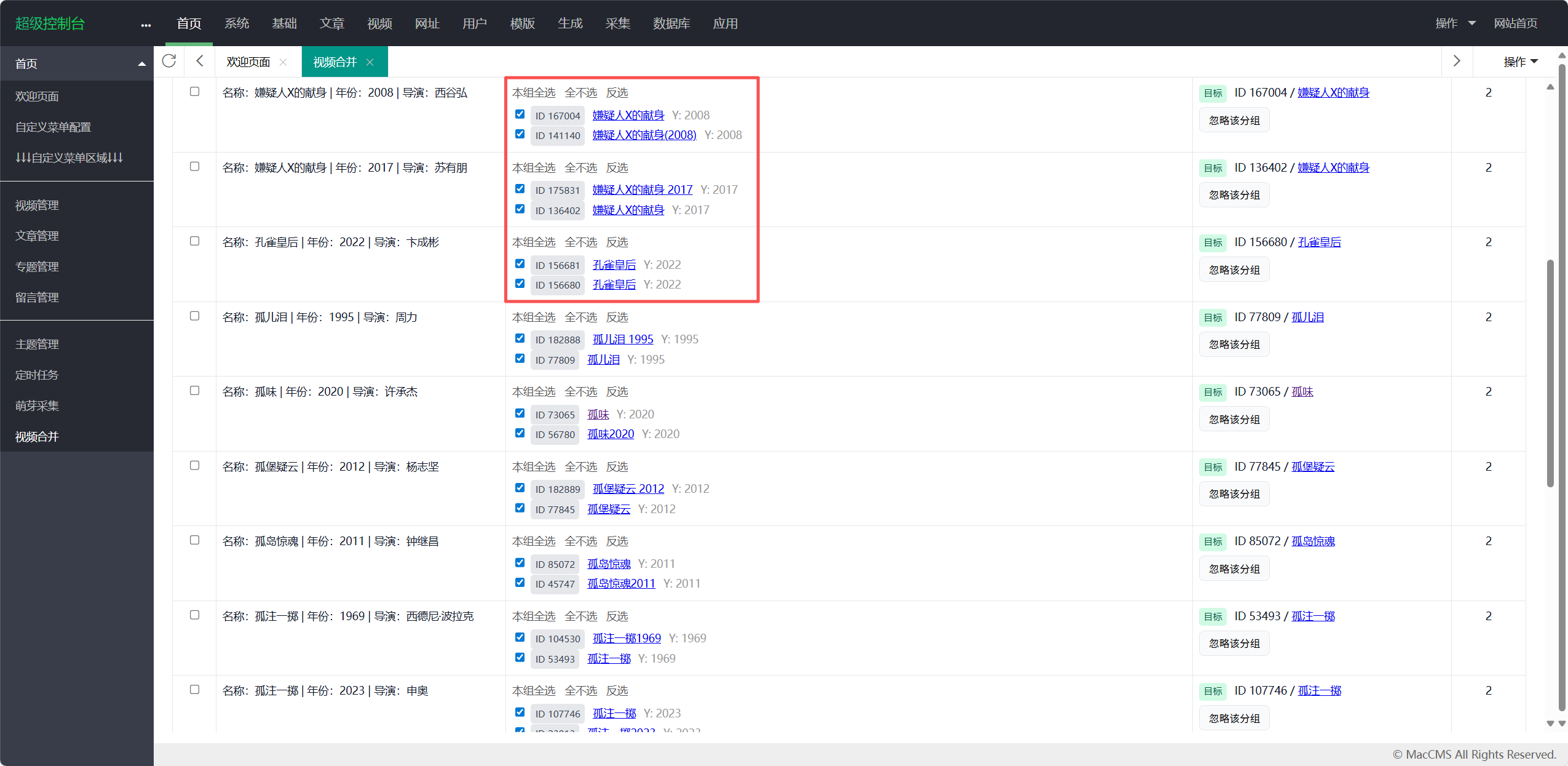Go to 网站首页 link
Image resolution: width=1568 pixels, height=766 pixels.
[x=1516, y=23]
